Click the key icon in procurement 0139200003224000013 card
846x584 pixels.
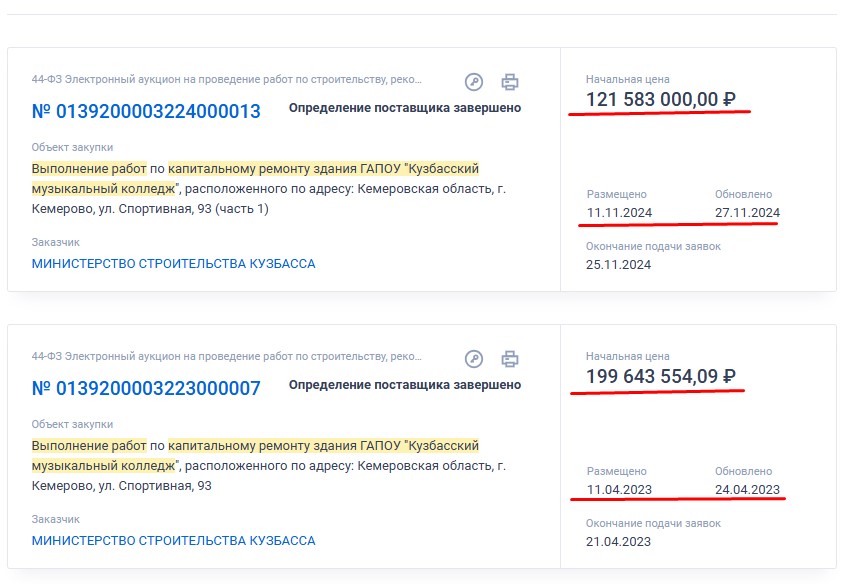coord(475,82)
